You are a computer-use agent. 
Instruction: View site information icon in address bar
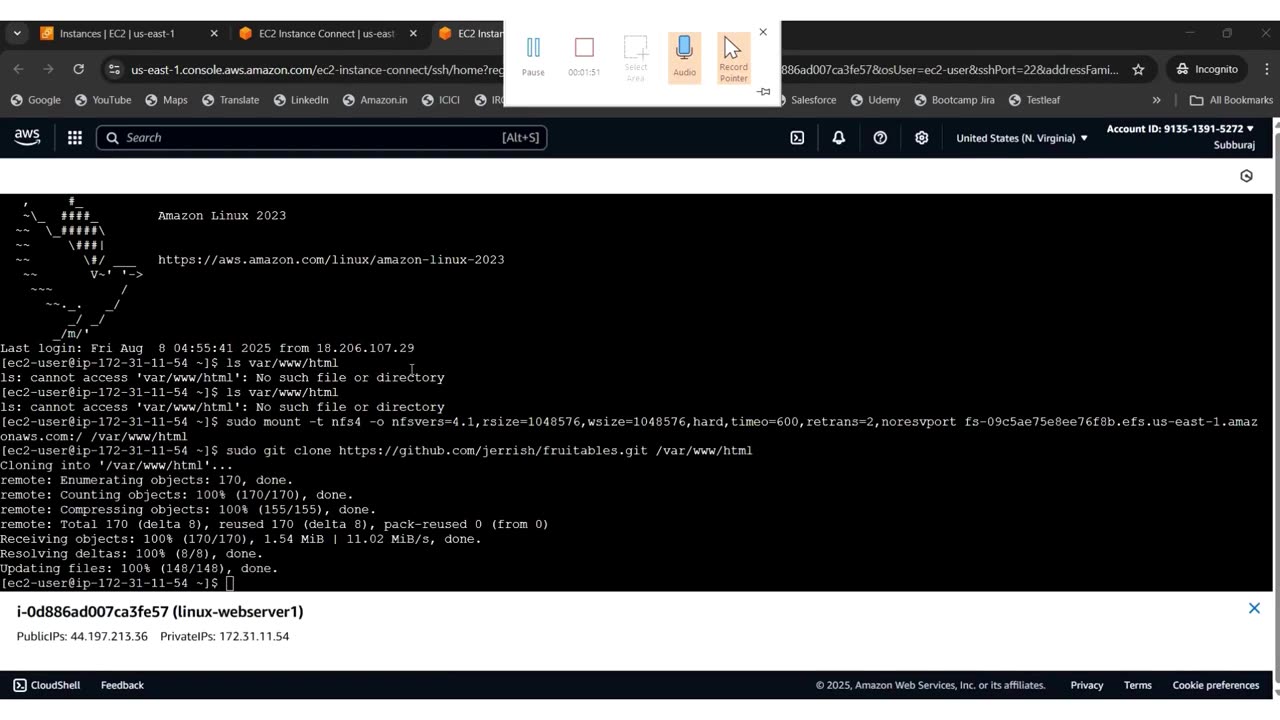click(114, 69)
